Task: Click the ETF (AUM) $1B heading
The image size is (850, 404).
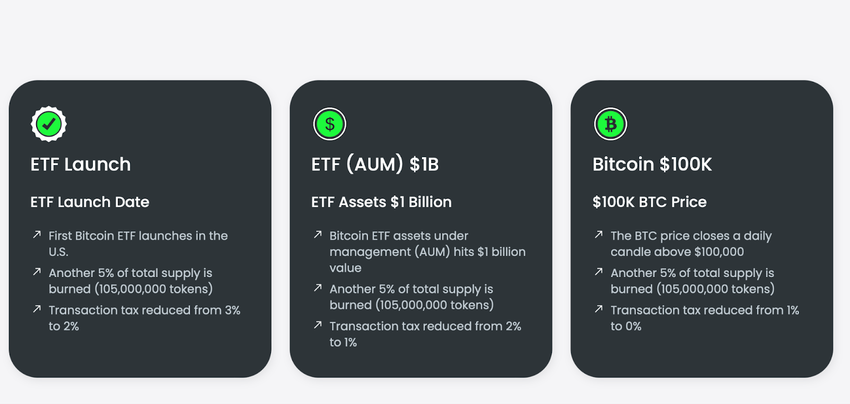Action: 377,164
